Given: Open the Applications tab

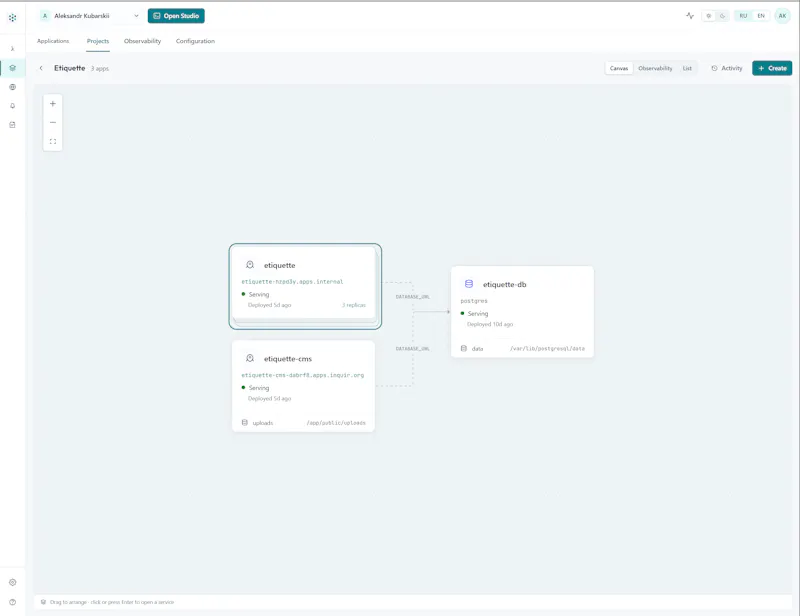Looking at the screenshot, I should [x=53, y=41].
